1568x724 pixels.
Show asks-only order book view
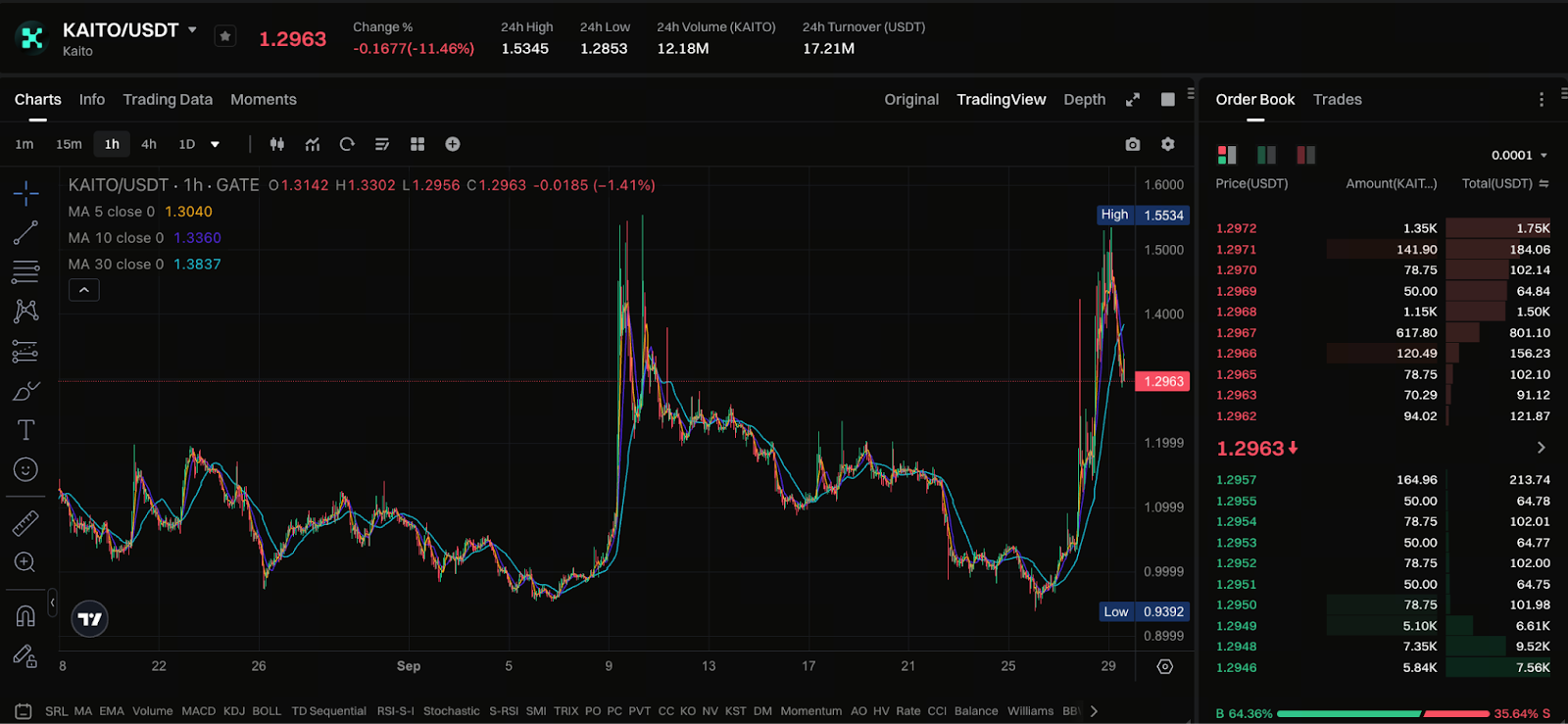[x=1305, y=155]
